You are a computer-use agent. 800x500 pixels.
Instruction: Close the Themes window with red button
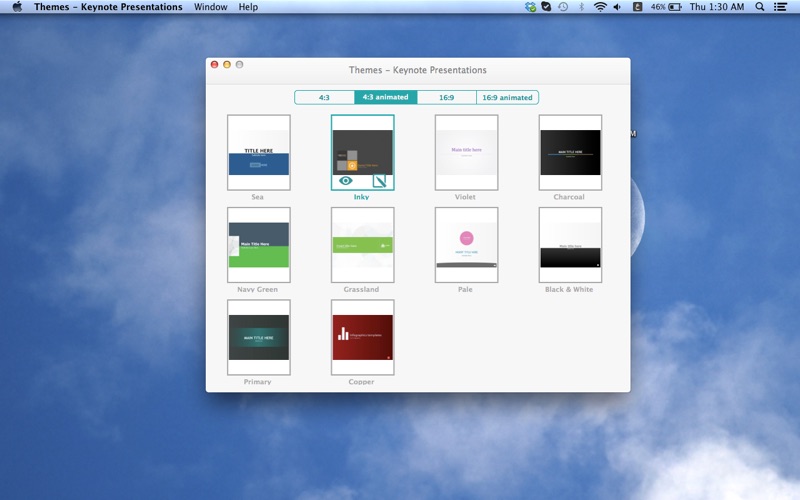tap(215, 64)
